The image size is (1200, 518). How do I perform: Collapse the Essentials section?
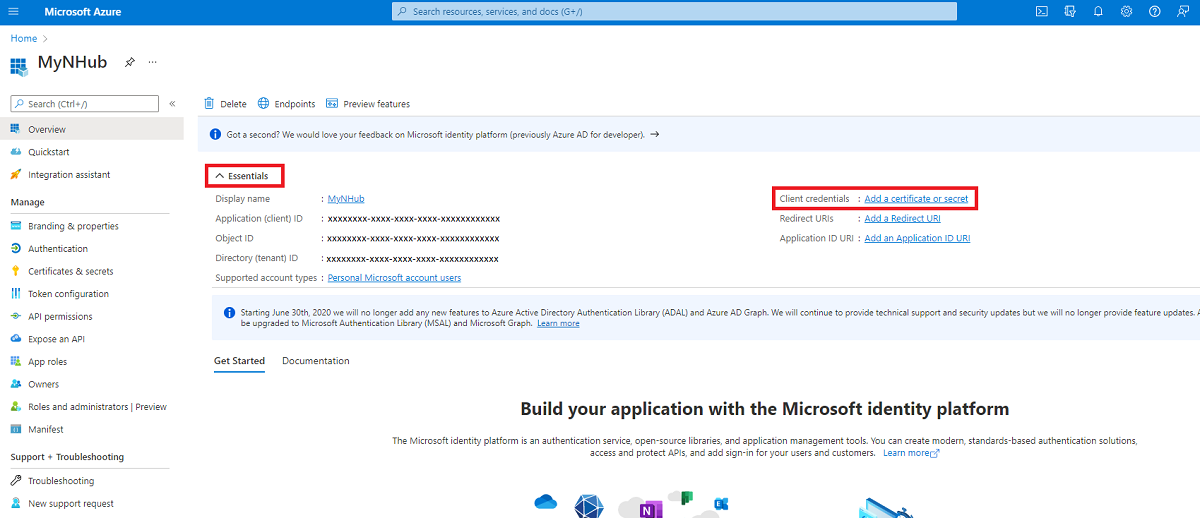click(x=242, y=176)
